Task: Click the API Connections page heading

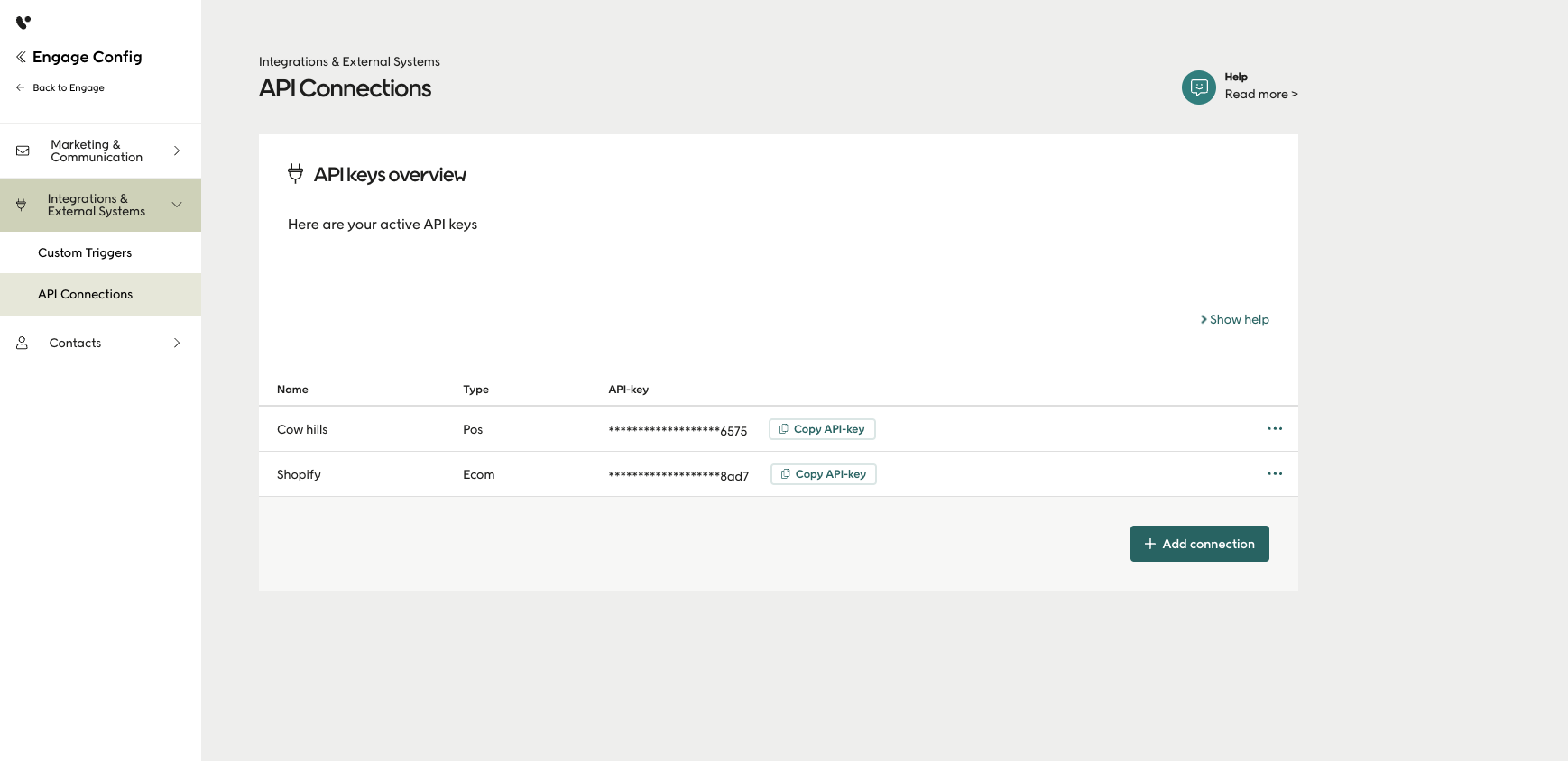Action: point(345,88)
